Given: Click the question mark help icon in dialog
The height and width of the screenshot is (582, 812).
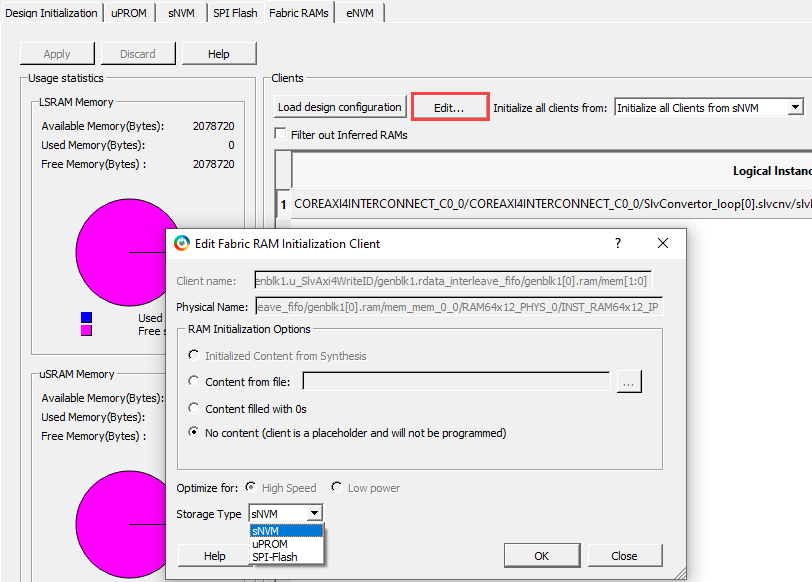Looking at the screenshot, I should click(617, 243).
